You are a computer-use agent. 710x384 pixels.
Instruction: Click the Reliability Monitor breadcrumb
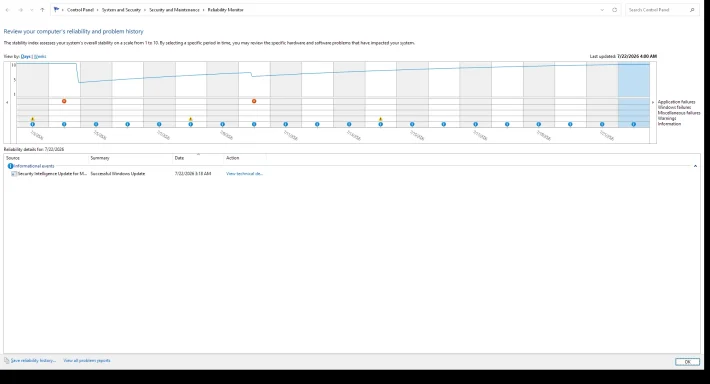point(225,10)
